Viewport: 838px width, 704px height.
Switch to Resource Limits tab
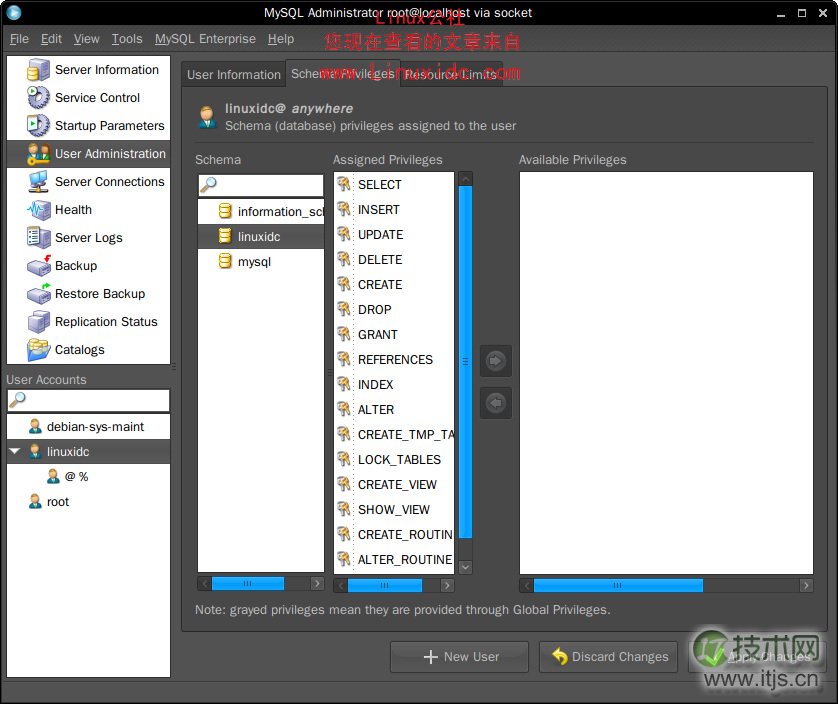click(x=451, y=75)
